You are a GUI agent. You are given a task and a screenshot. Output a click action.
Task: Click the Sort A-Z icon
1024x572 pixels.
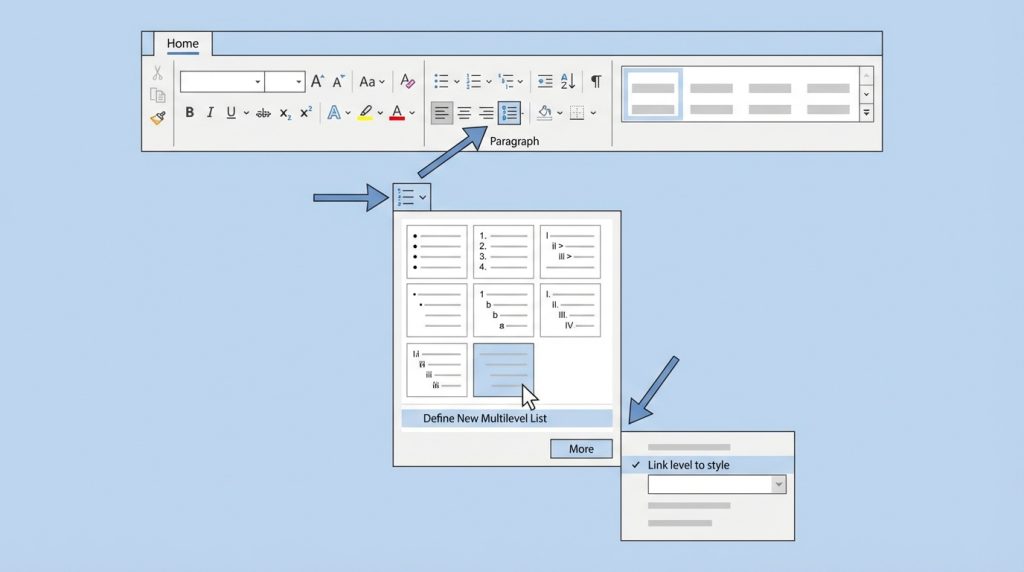pos(568,81)
